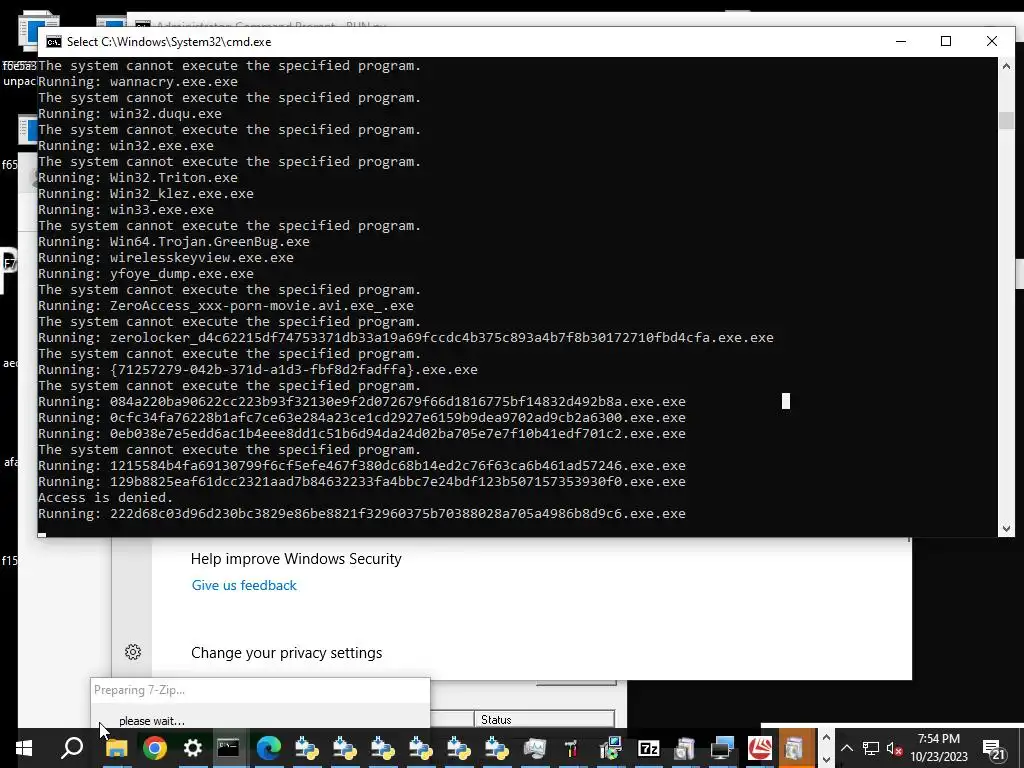Open the Windows Security settings gear
This screenshot has width=1024, height=768.
coord(133,652)
